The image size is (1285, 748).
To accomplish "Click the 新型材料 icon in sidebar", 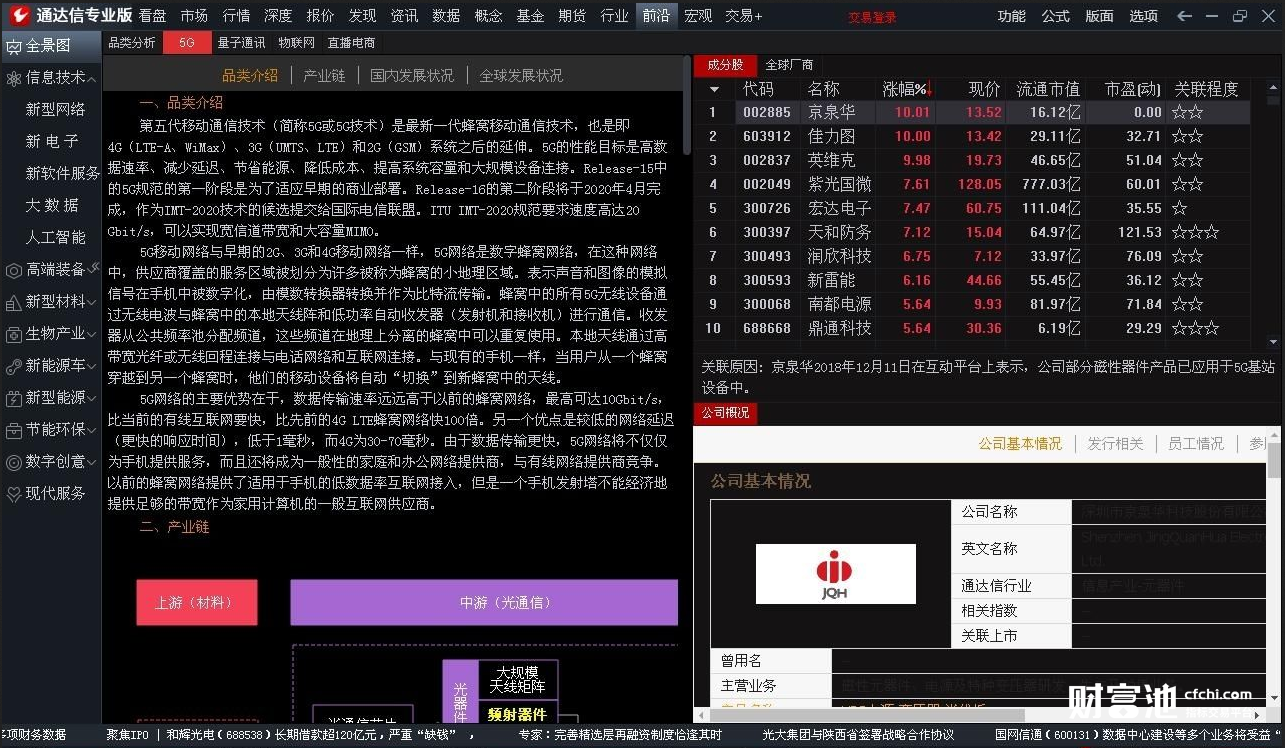I will [13, 302].
